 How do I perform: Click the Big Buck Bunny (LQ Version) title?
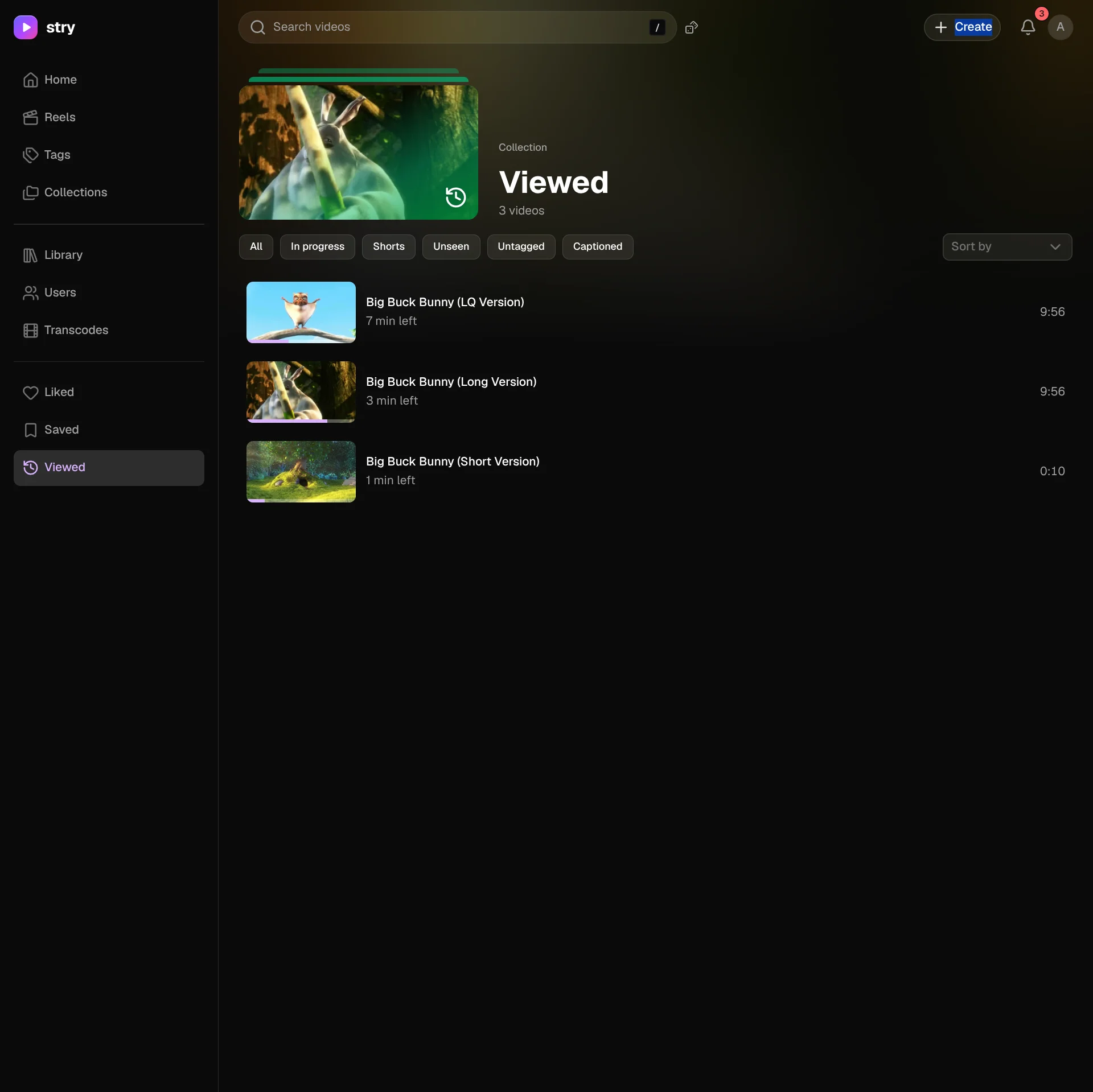coord(445,302)
